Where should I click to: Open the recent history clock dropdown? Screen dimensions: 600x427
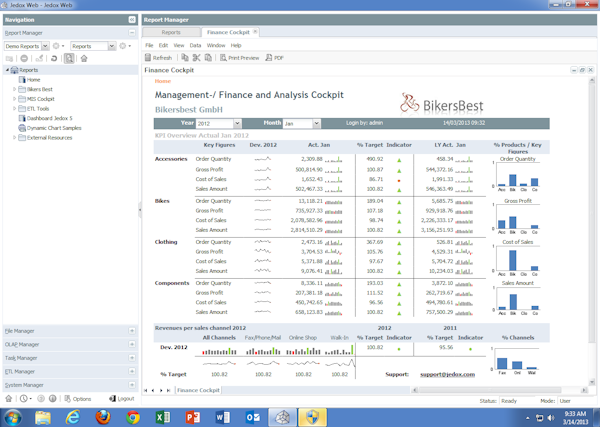point(26,399)
